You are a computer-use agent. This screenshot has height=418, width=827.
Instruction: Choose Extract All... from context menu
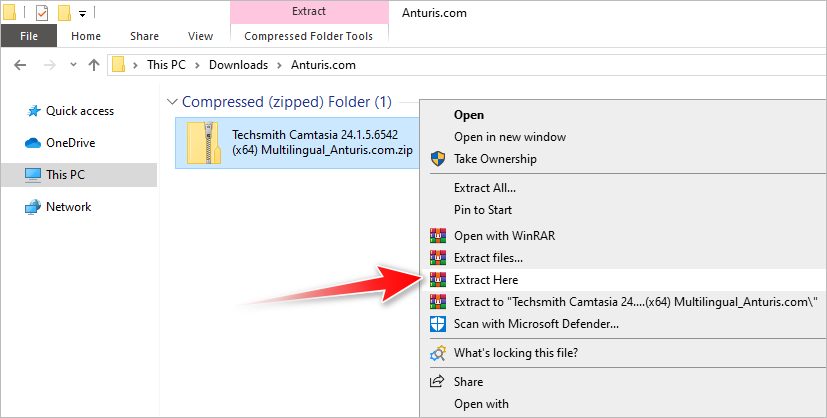point(484,187)
